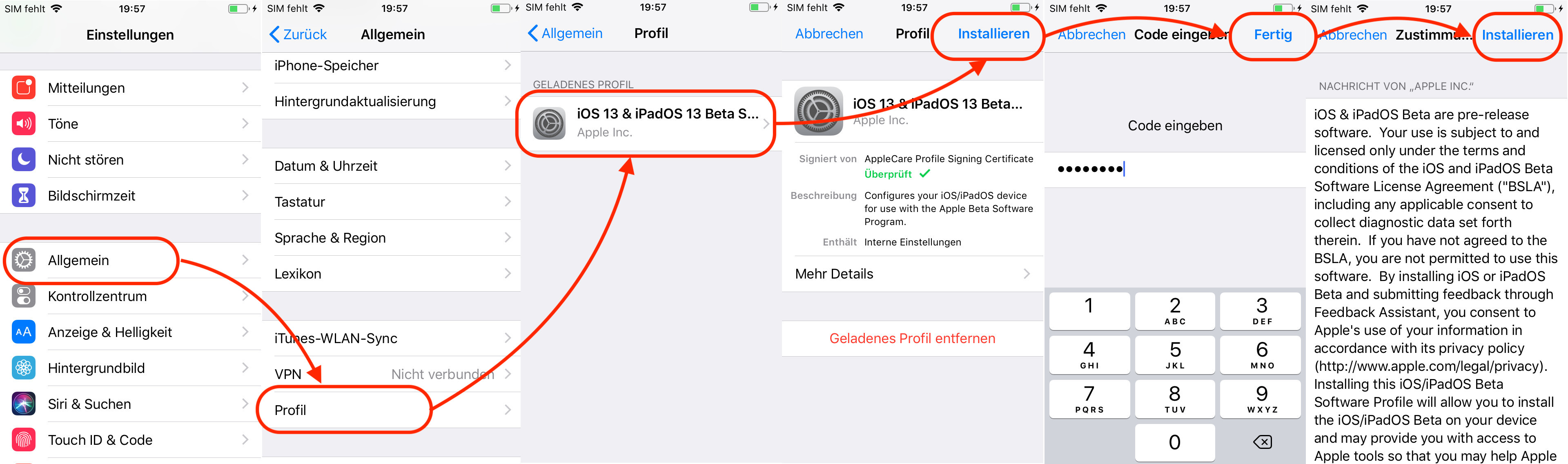The image size is (1568, 464).
Task: Open Nicht stören moon icon
Action: tap(24, 160)
